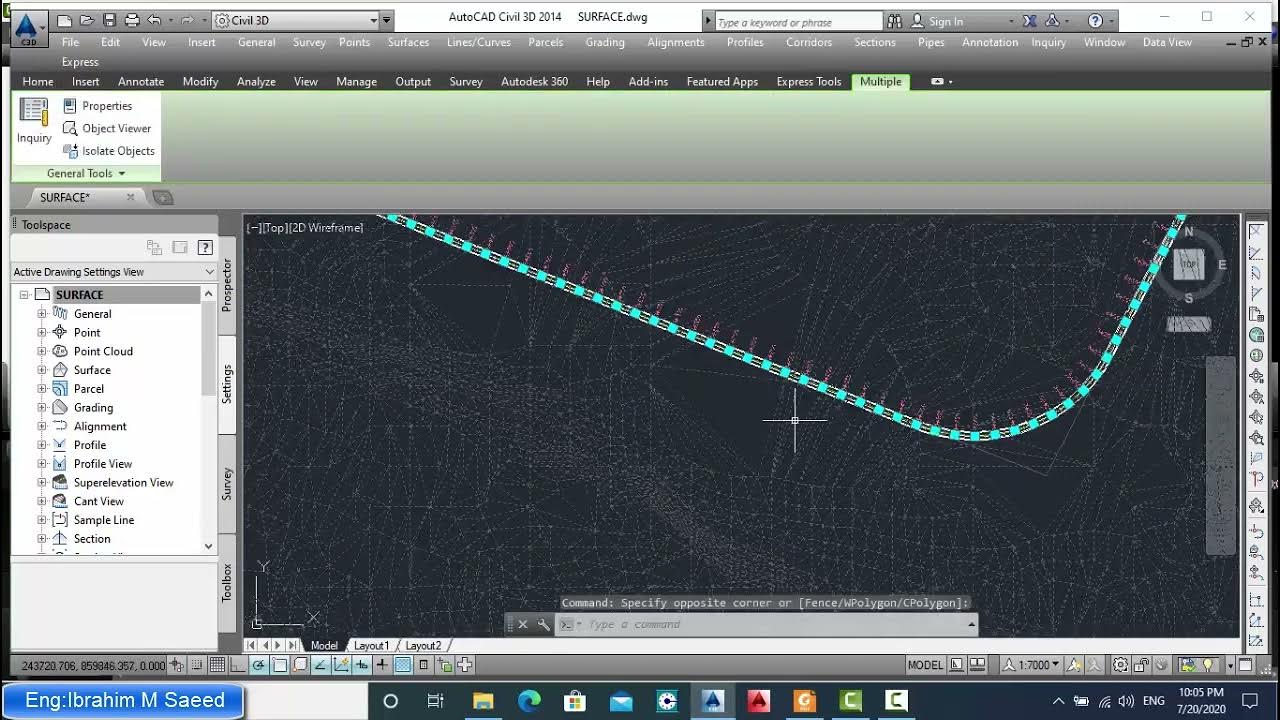Click the Undo arrow icon

[x=153, y=20]
